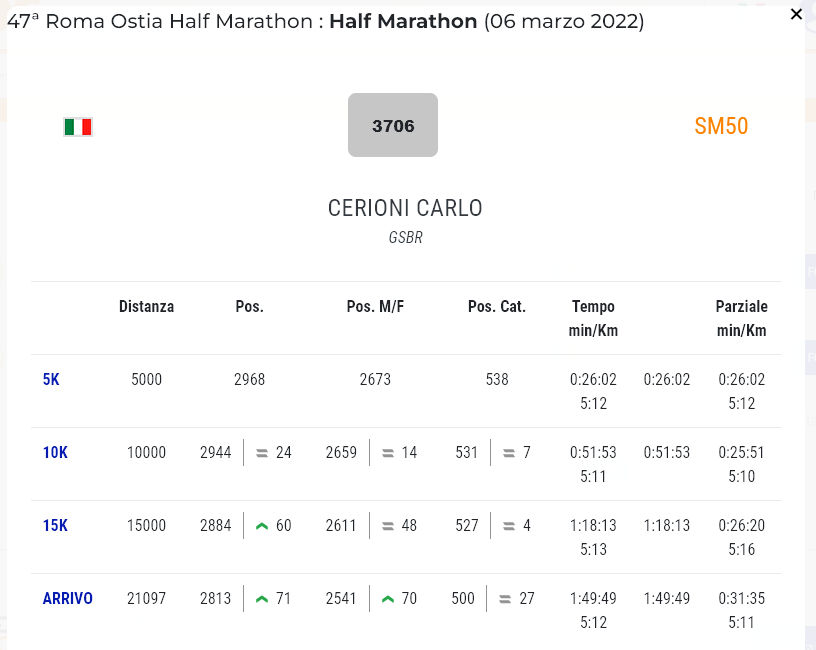Click the green up arrow beside 60

(x=262, y=526)
